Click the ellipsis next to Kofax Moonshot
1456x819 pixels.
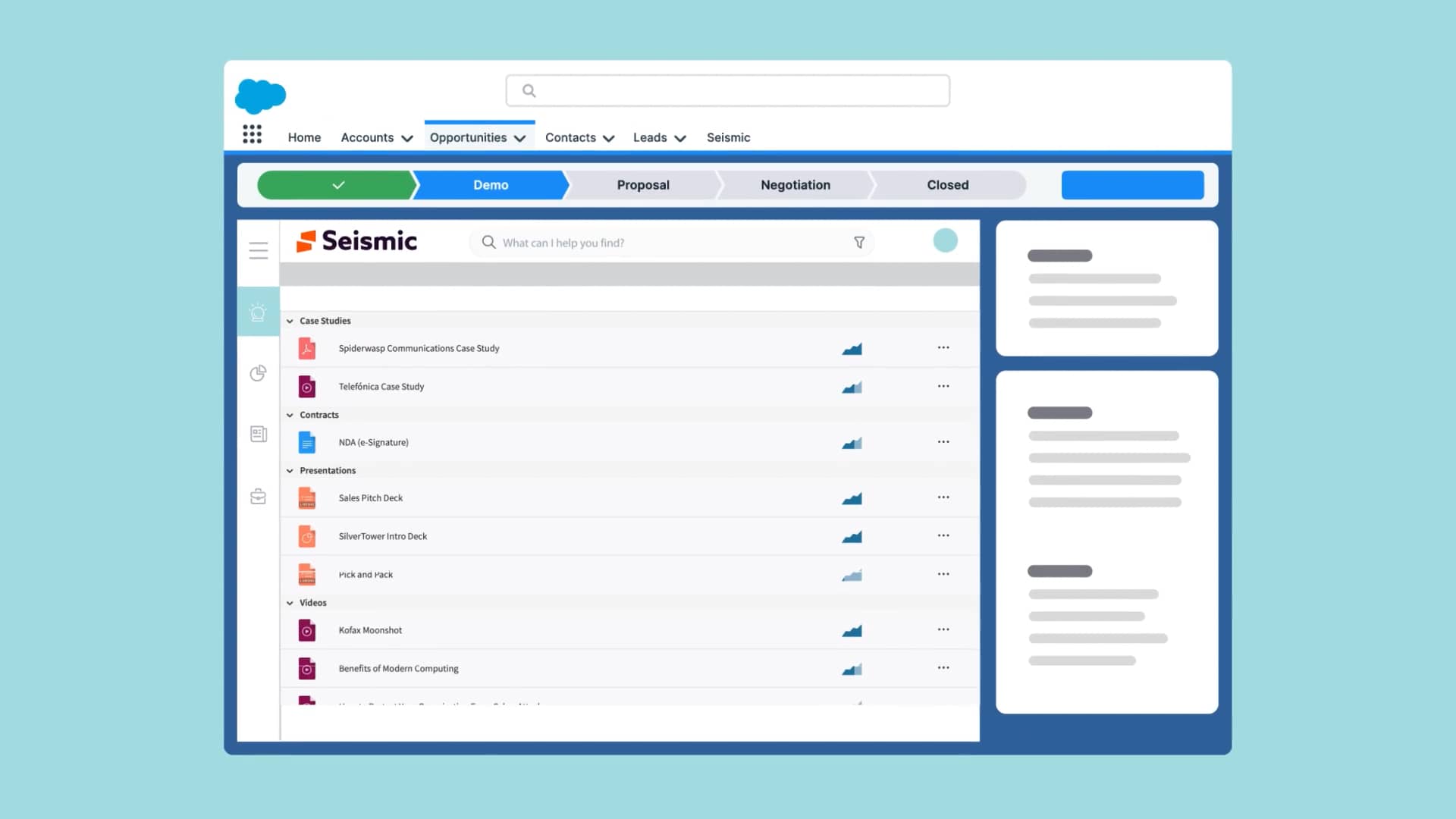tap(943, 629)
